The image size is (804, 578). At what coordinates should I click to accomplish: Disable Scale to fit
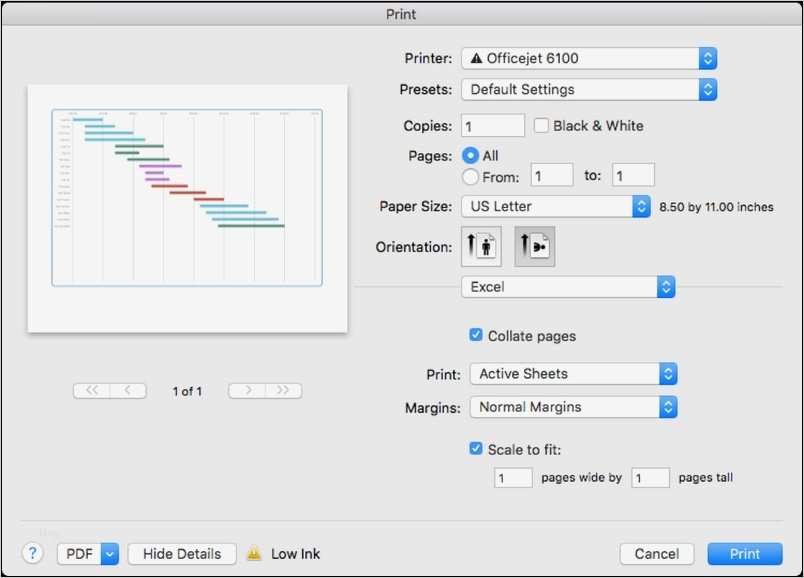(475, 449)
